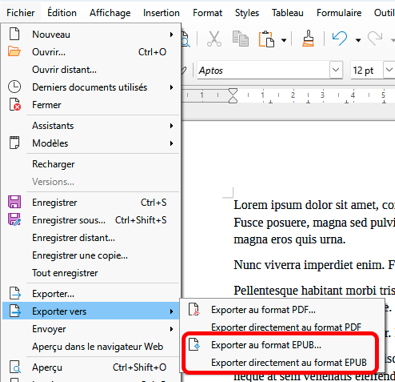Open the Paste options dropdown arrow
The image size is (395, 382).
coord(284,40)
